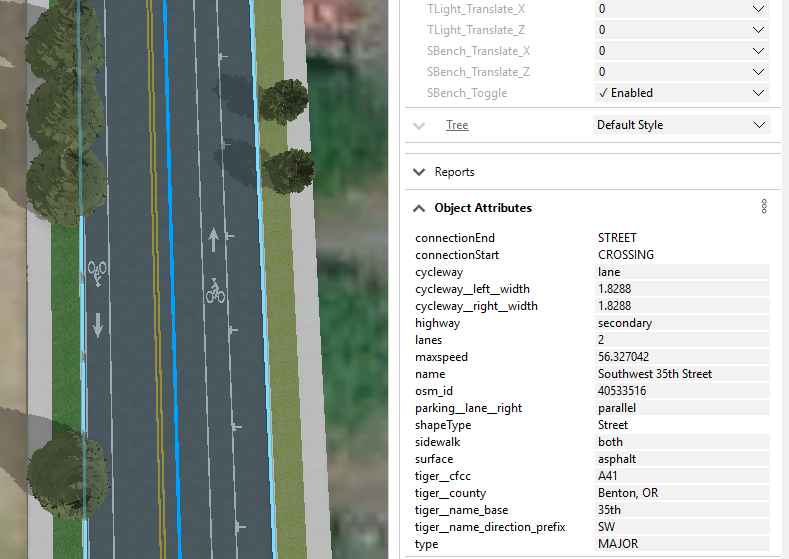Screen dimensions: 789x559
Task: Click the sidewalk value 'both'
Action: (x=682, y=442)
